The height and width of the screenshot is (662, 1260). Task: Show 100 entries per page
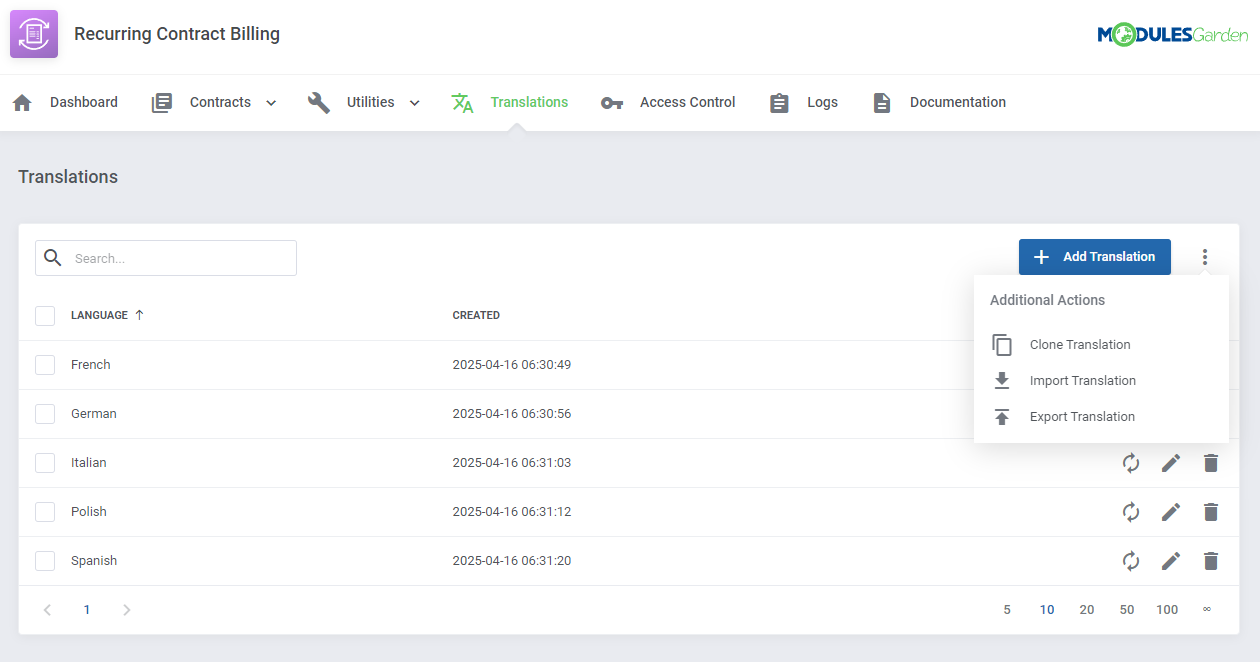click(x=1167, y=610)
